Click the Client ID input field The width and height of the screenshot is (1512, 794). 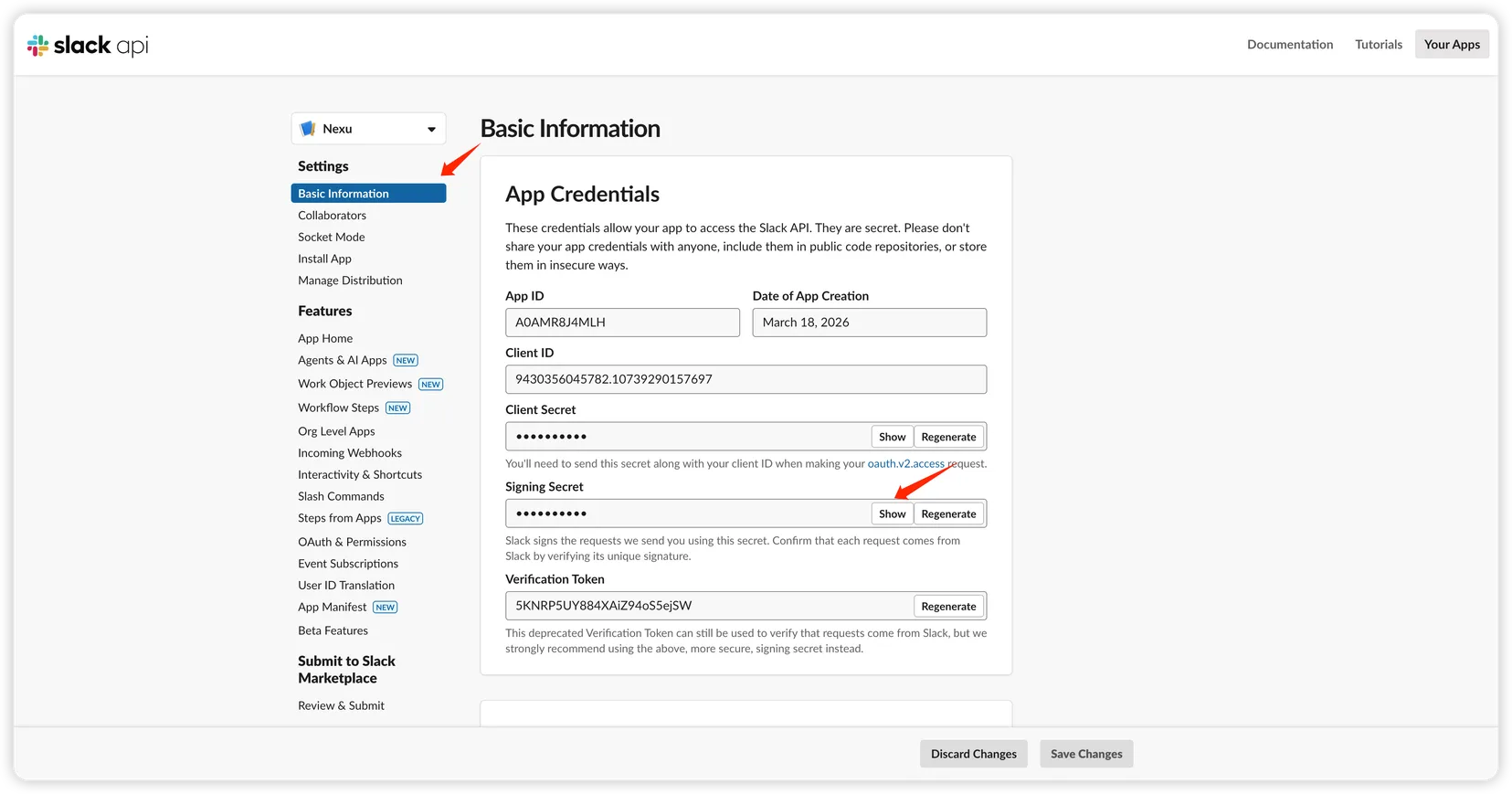coord(745,379)
